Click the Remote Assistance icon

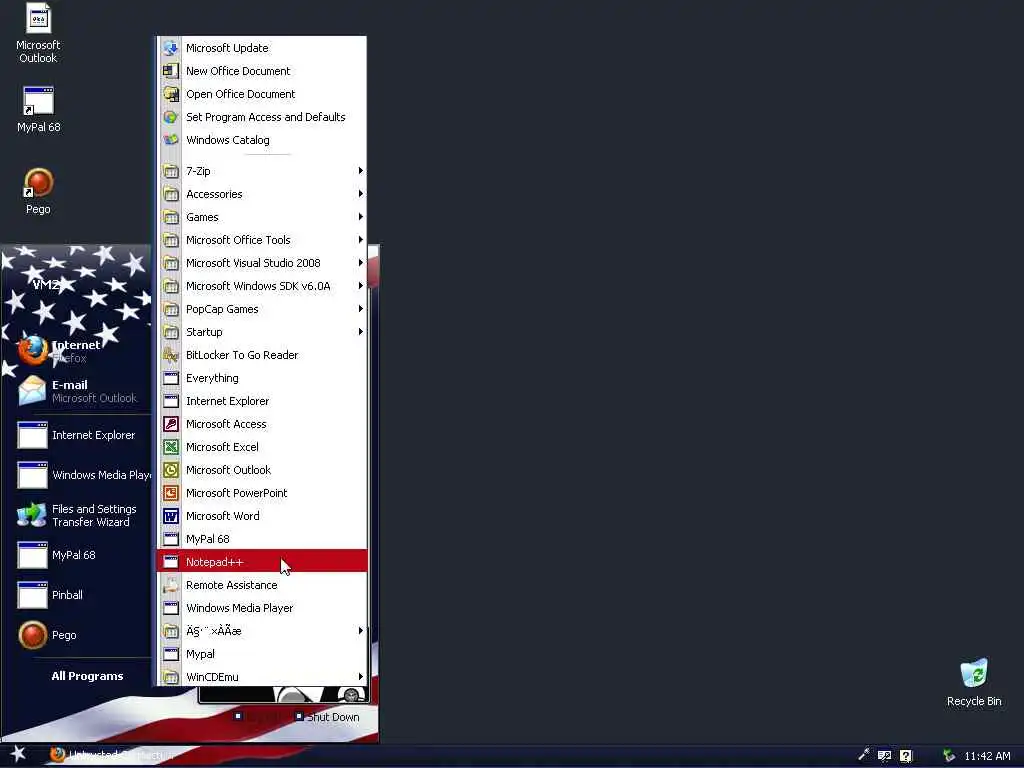pos(170,585)
